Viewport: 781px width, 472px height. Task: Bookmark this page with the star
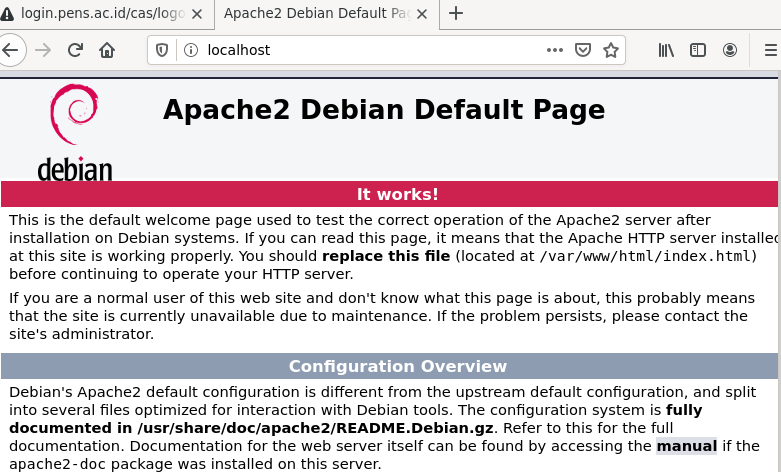coord(611,50)
